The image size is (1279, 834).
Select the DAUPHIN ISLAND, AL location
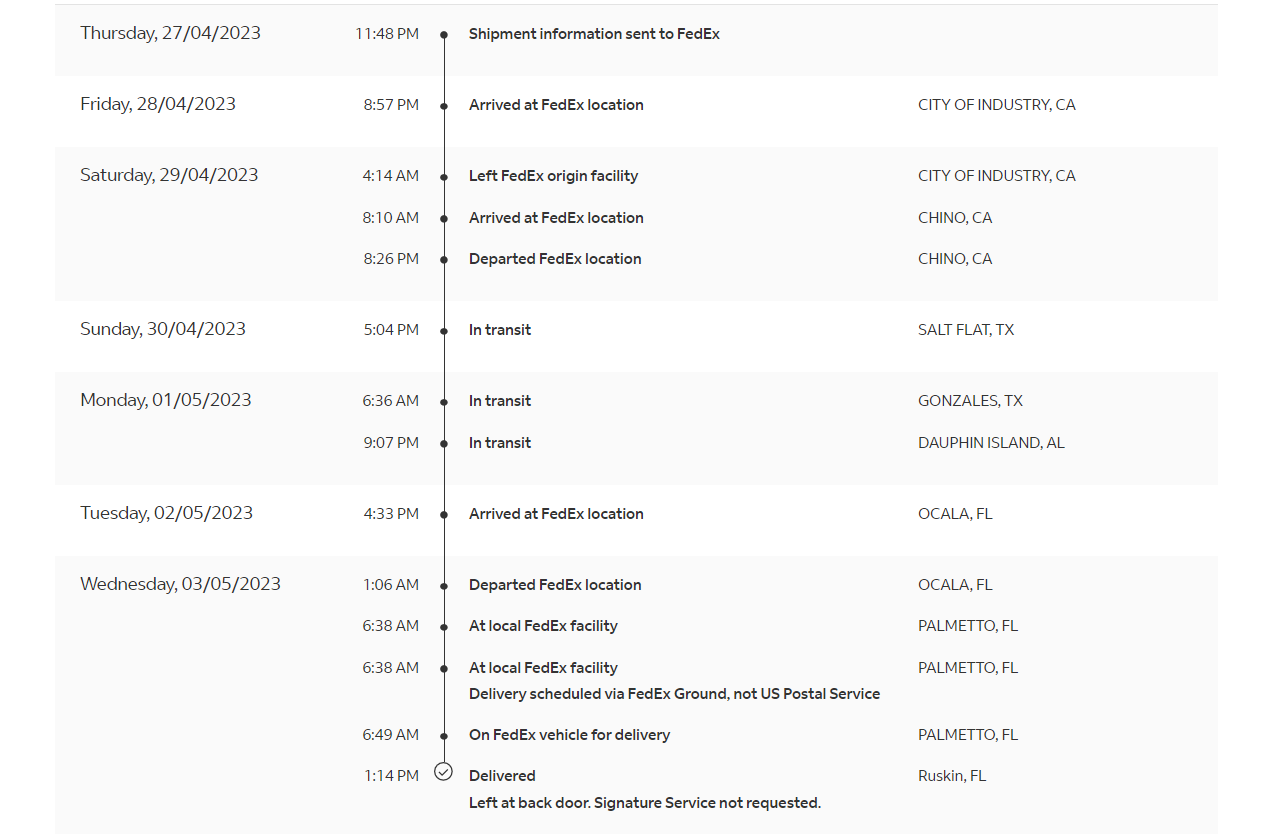point(991,443)
